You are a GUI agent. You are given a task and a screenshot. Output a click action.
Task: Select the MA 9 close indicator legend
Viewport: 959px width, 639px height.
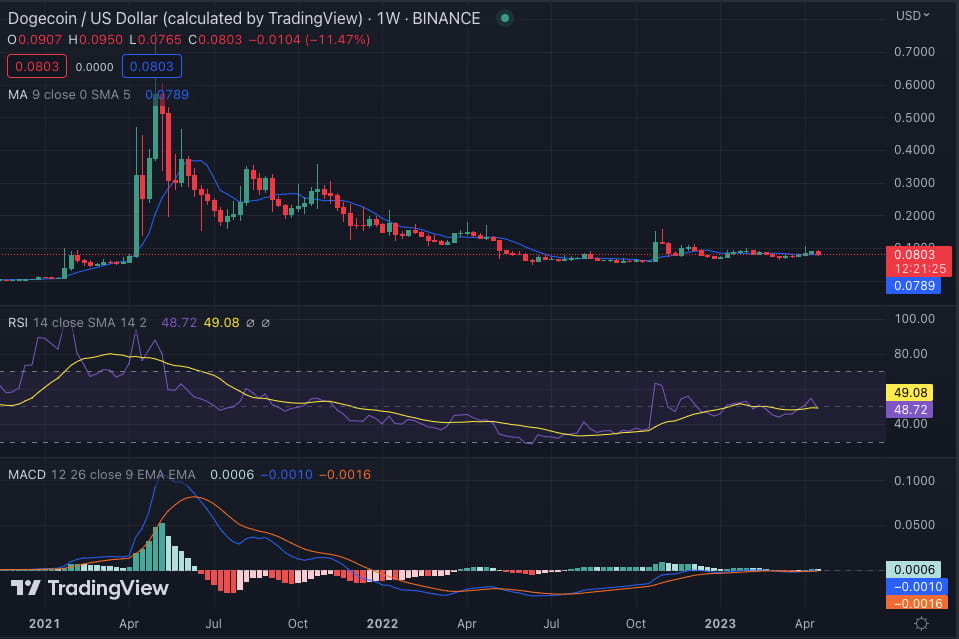point(69,95)
